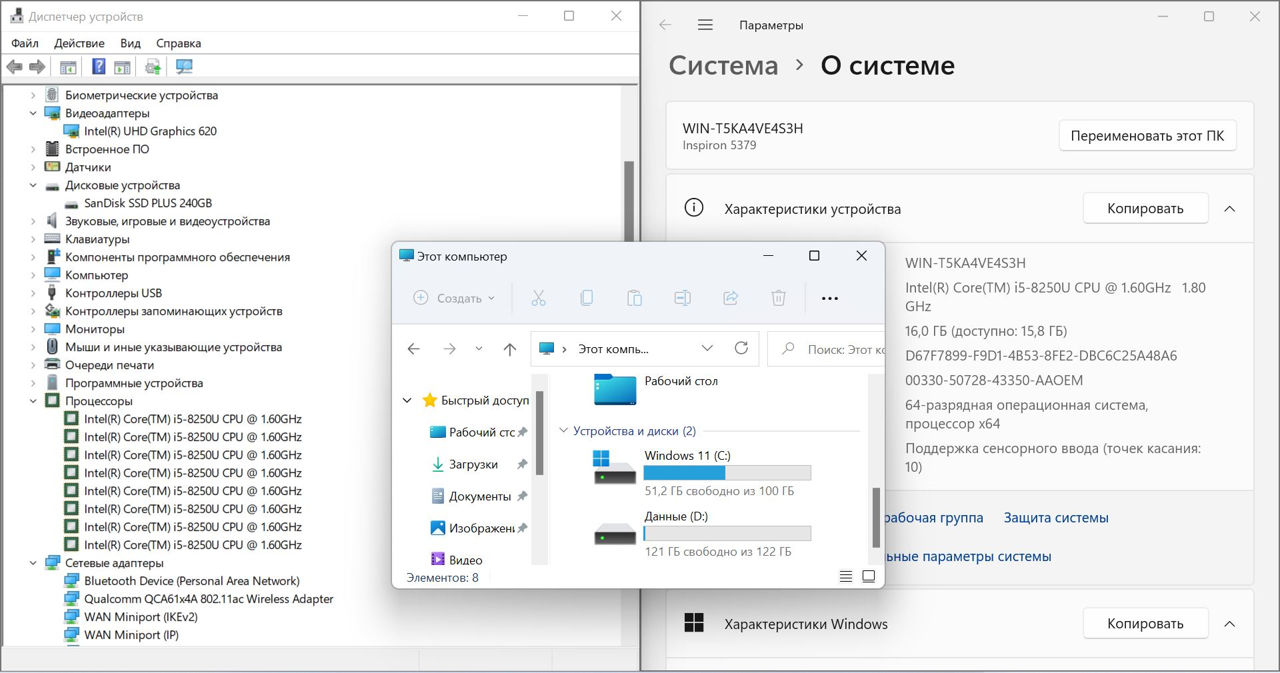Open the Settings hamburger navigation menu
This screenshot has height=673, width=1280.
pos(705,25)
